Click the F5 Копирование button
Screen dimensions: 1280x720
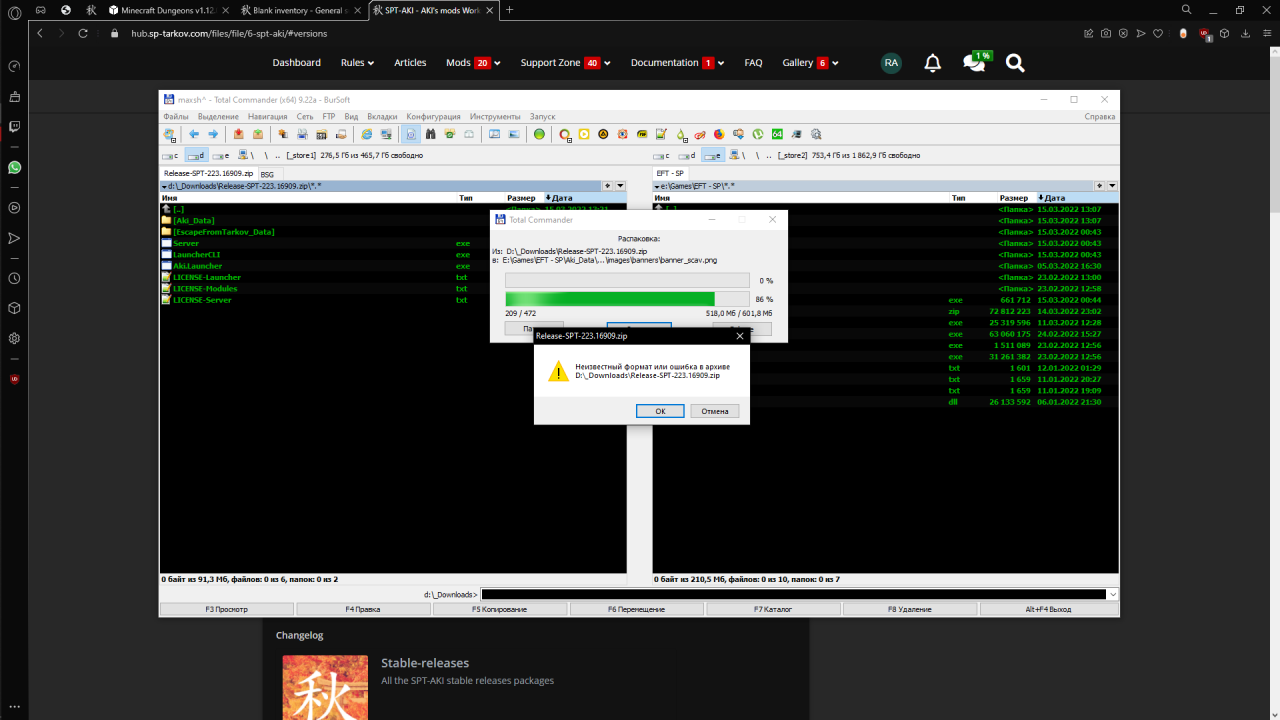[500, 609]
